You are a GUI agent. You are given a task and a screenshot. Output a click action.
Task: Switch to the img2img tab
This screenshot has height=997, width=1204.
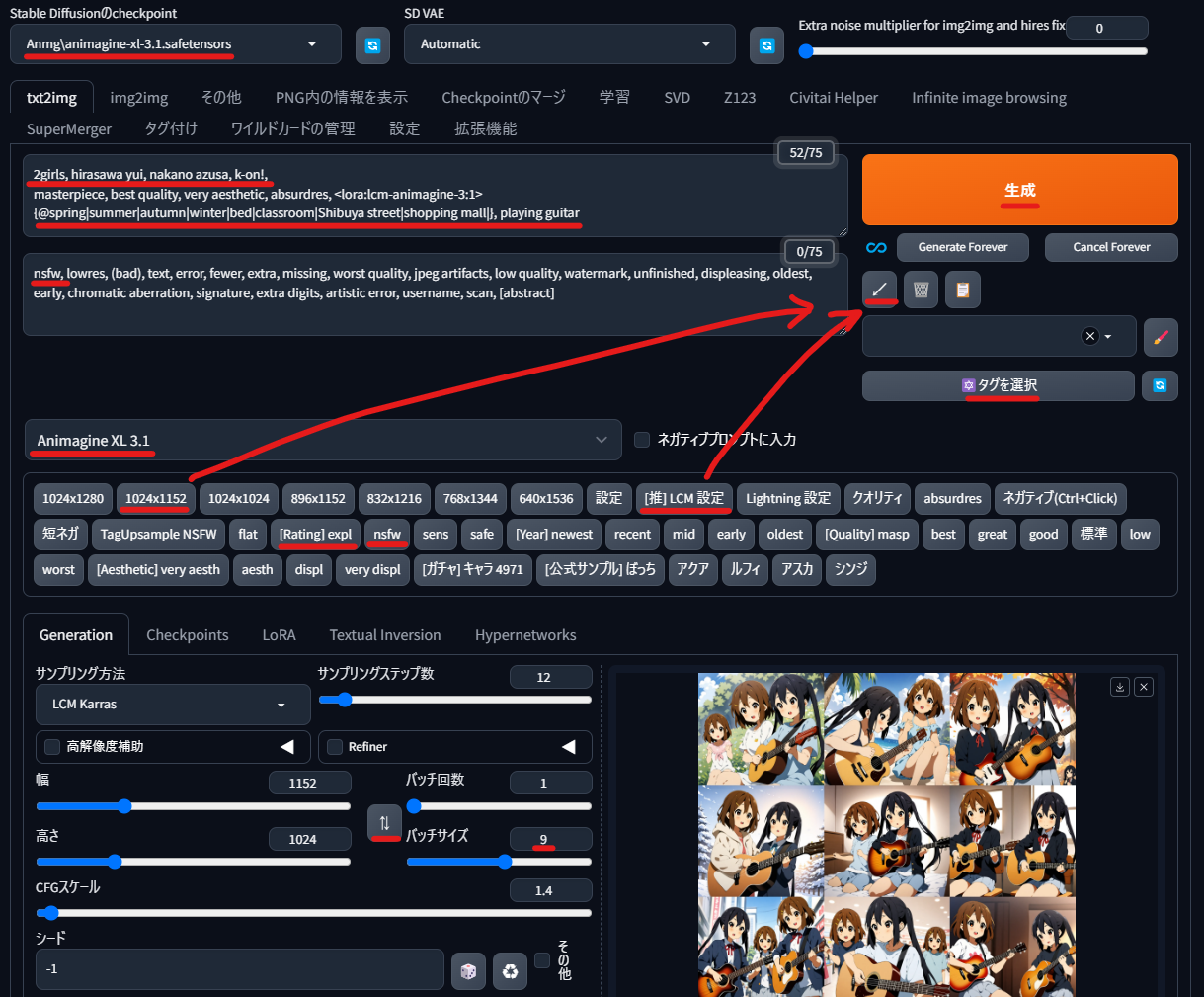tap(139, 98)
